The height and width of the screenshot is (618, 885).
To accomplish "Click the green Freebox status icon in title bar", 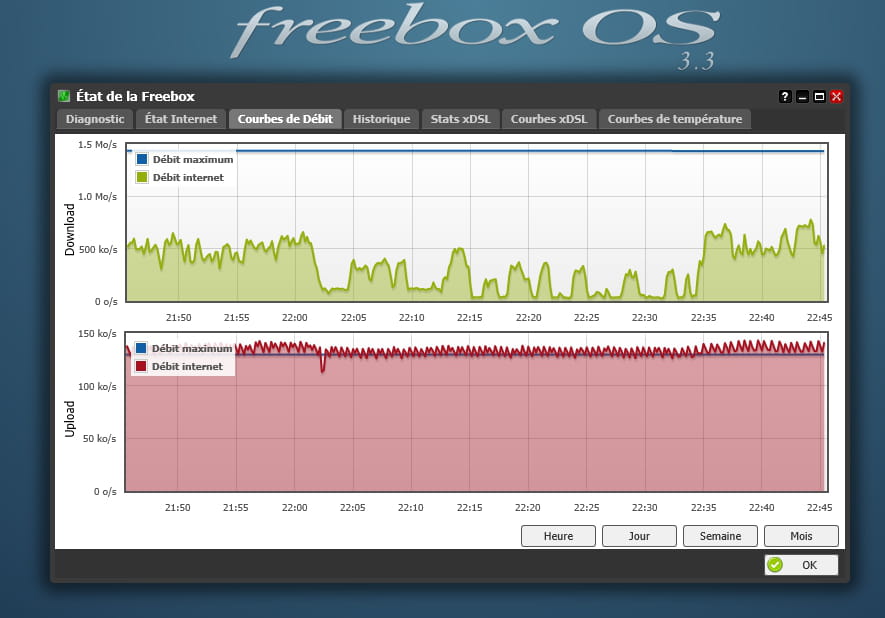I will point(64,96).
